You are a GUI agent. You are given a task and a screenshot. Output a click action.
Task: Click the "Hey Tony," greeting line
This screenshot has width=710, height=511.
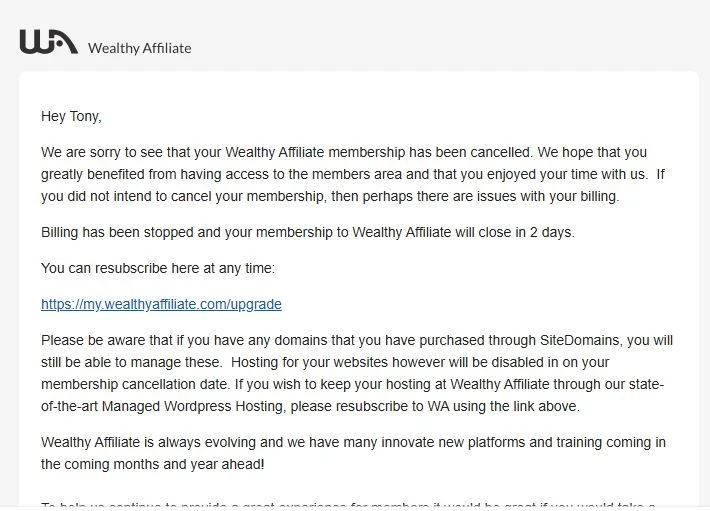[71, 116]
